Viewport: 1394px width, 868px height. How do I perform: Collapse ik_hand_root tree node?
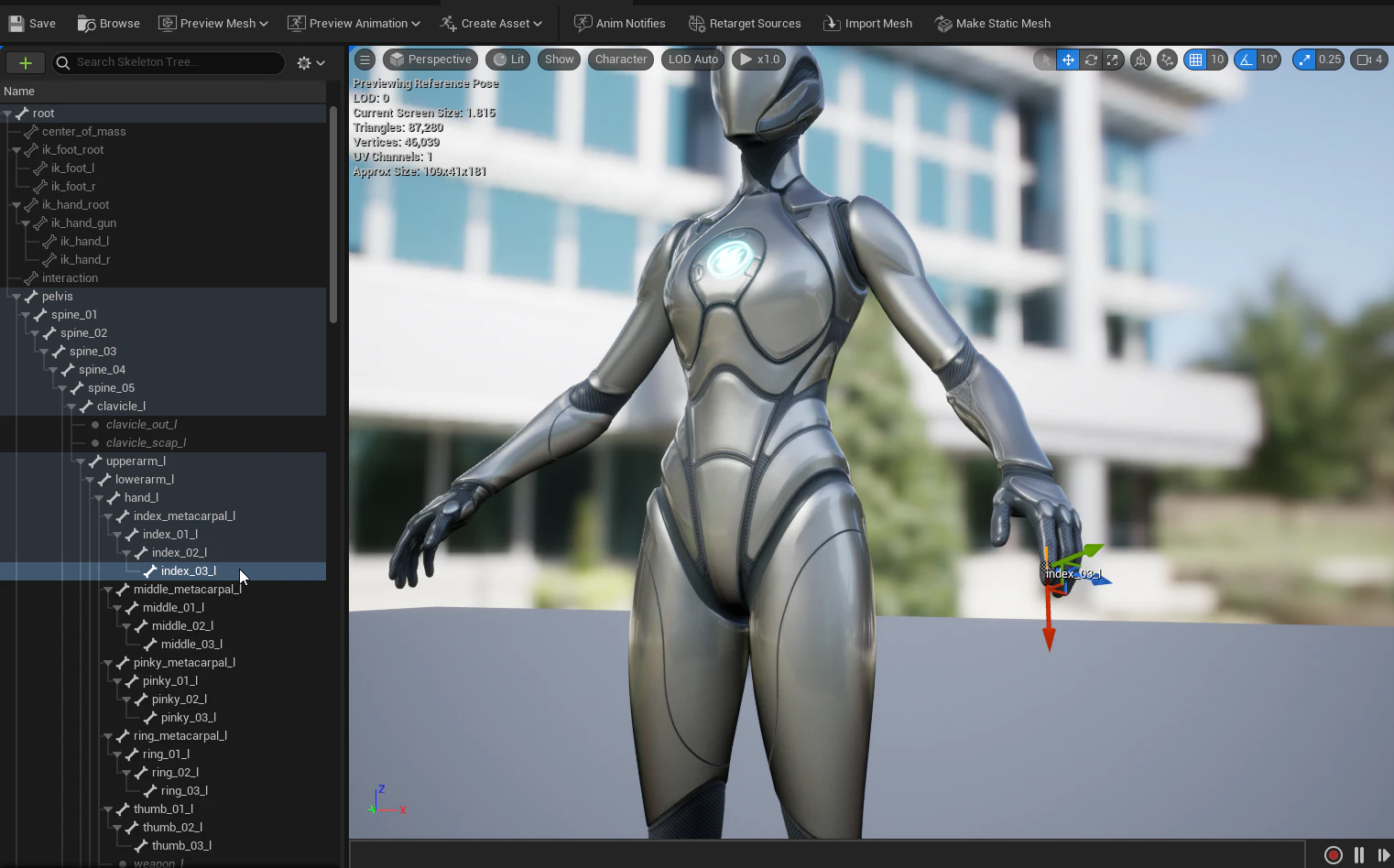click(x=16, y=205)
